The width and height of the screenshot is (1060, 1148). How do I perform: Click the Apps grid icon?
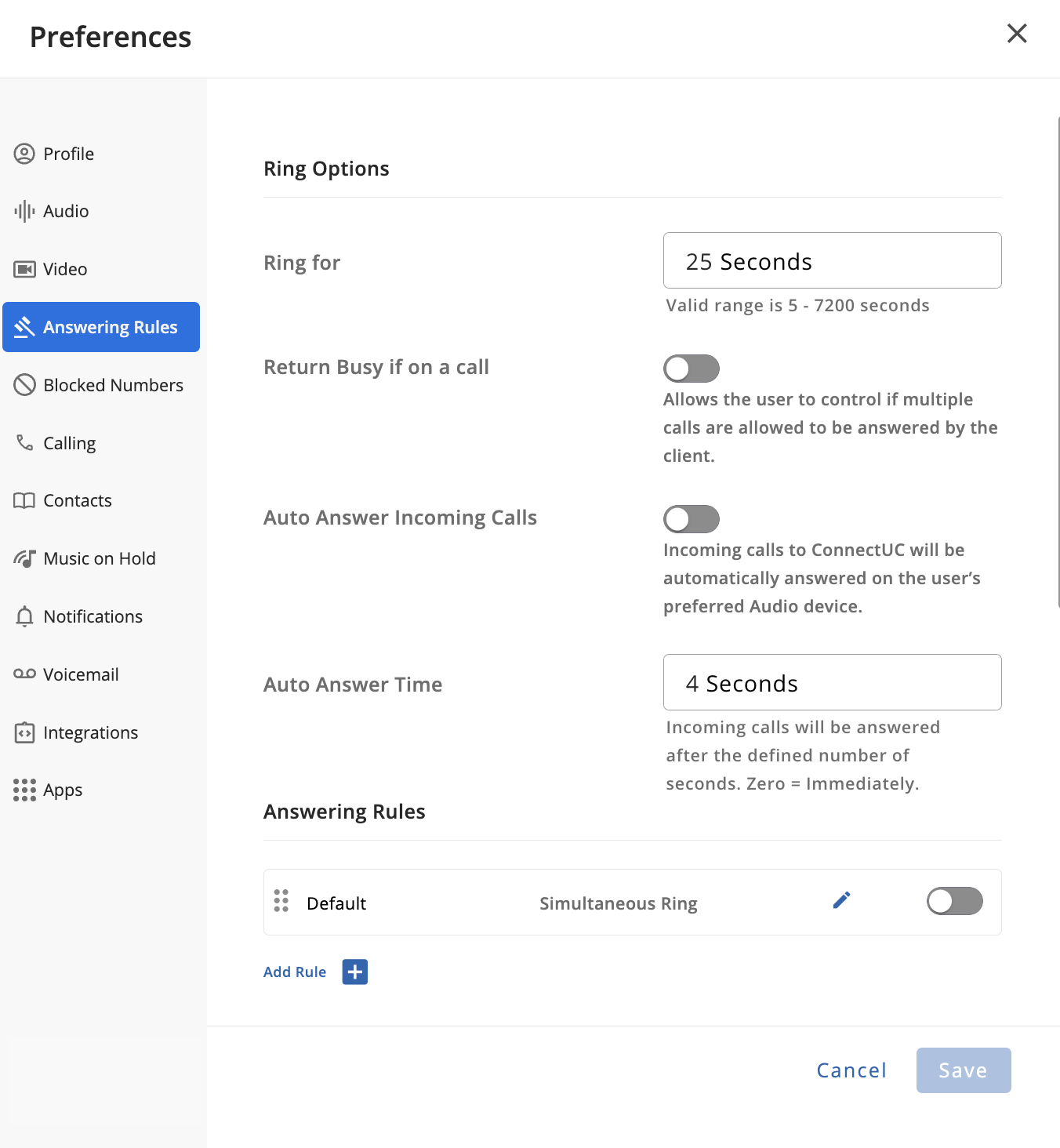(x=25, y=790)
